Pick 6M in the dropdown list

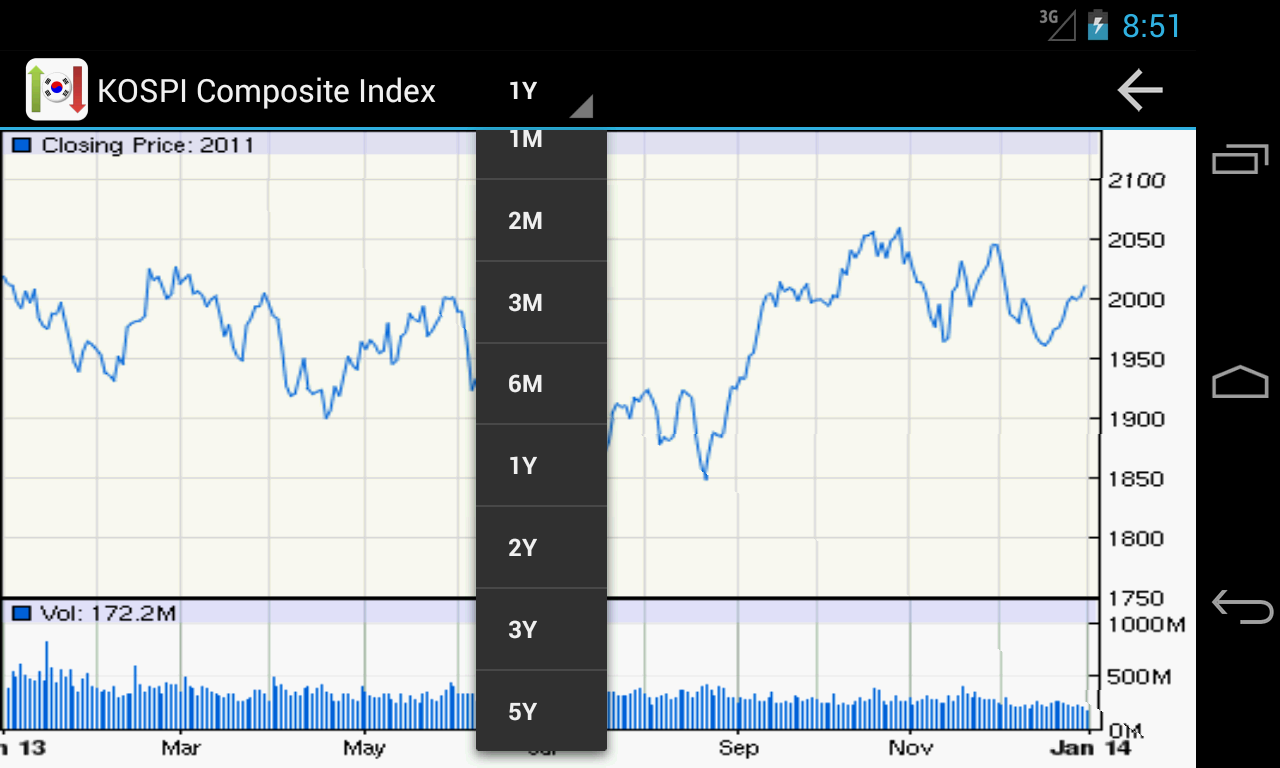tap(541, 384)
